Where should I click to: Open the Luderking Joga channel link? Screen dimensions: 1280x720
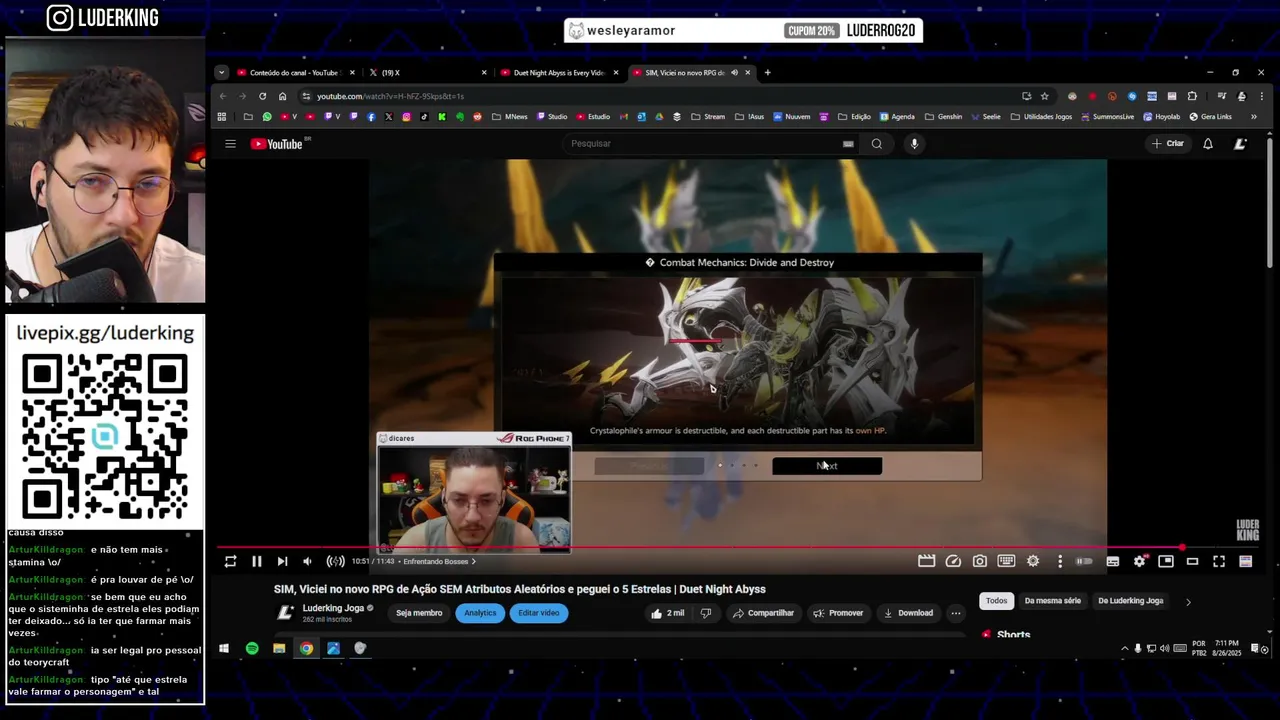point(333,608)
